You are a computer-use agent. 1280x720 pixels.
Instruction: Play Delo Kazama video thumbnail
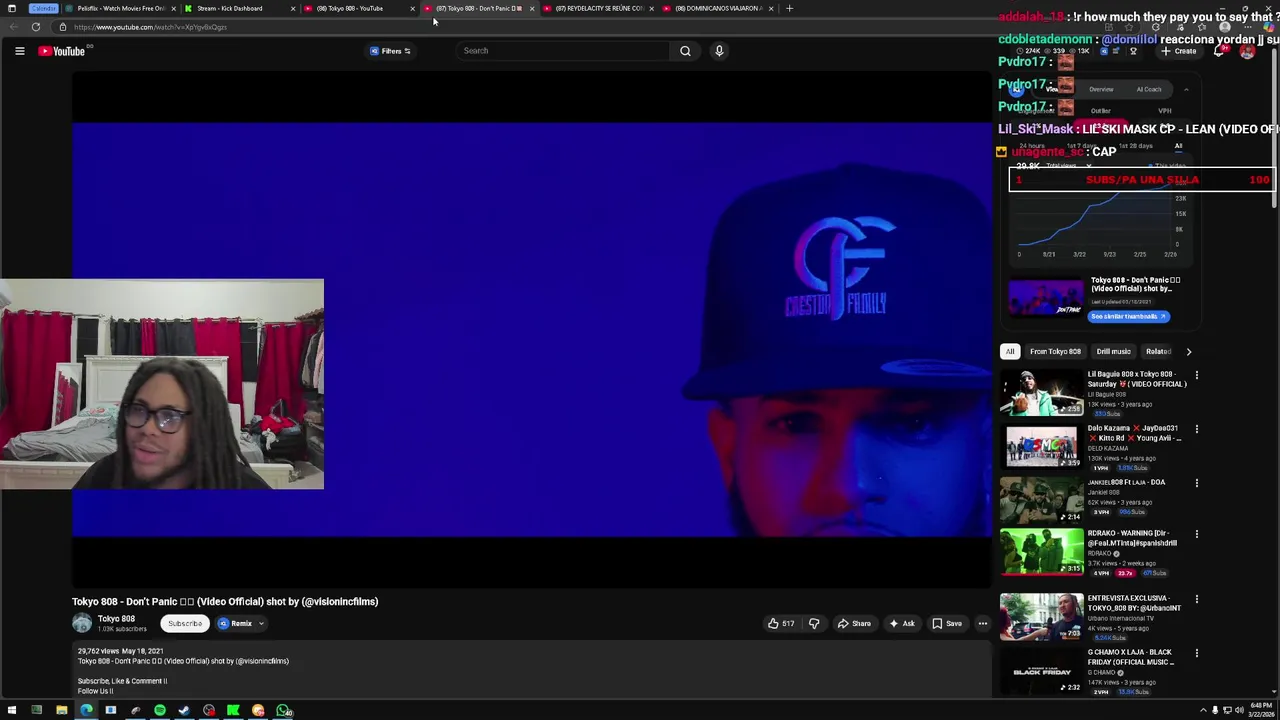tap(1042, 447)
